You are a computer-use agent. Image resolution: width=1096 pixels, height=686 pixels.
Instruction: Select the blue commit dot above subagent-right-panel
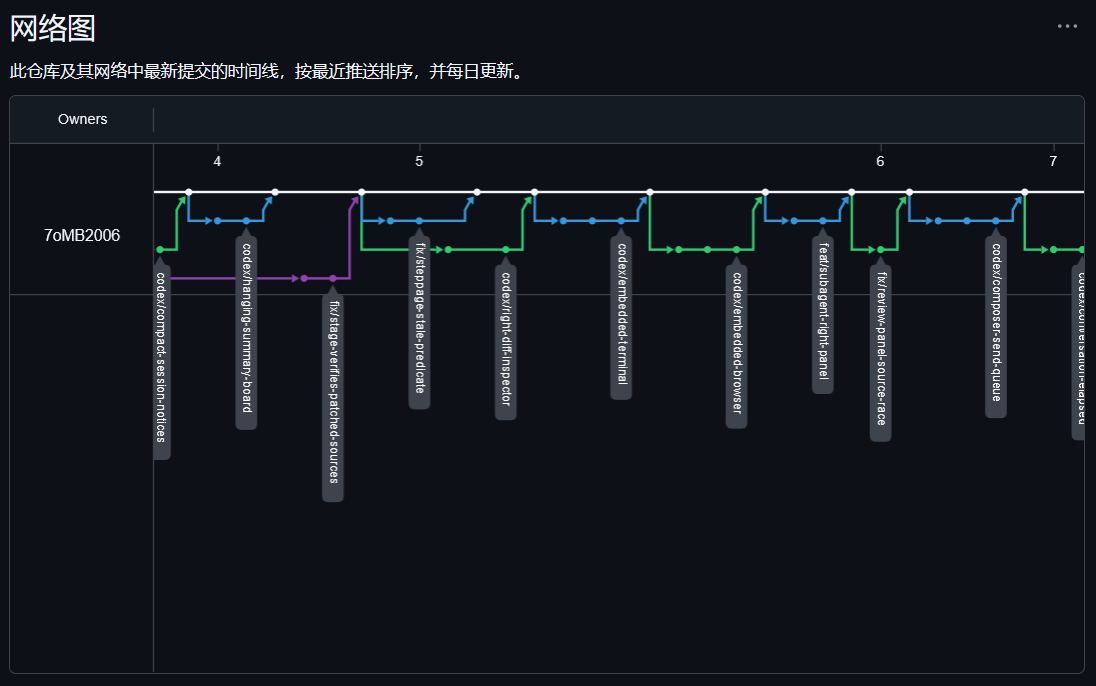point(823,221)
